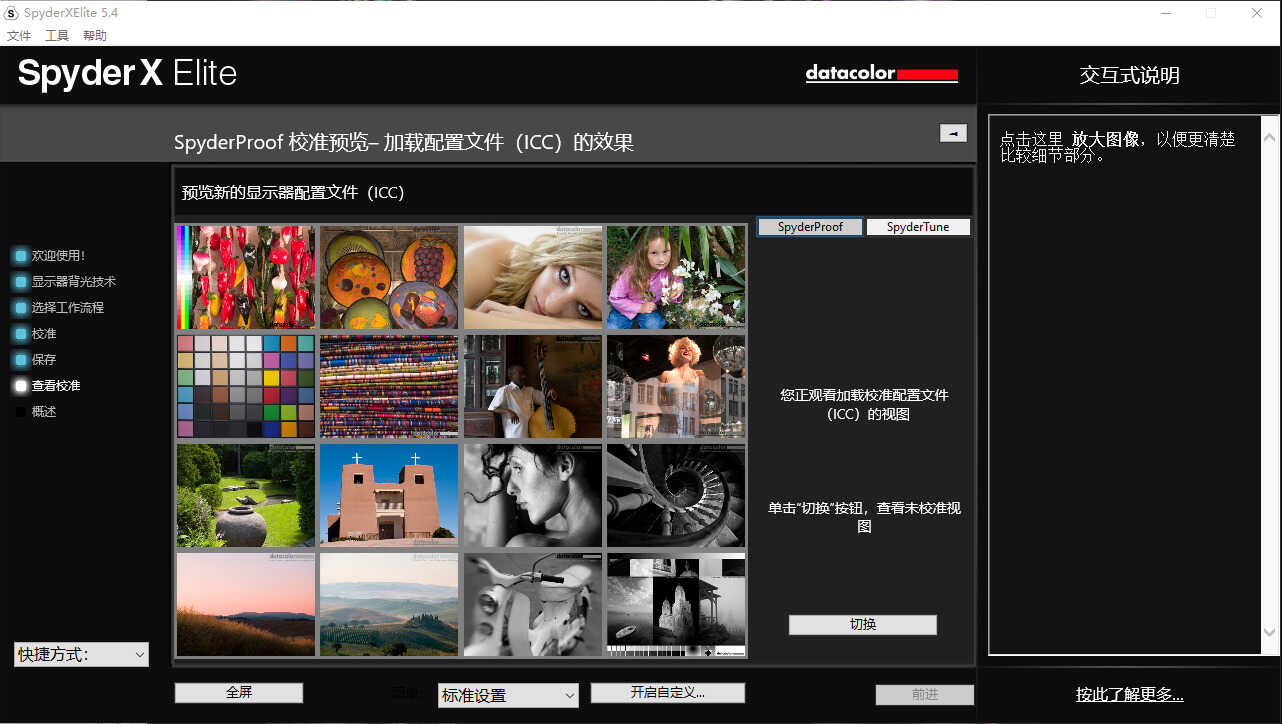Image resolution: width=1282 pixels, height=724 pixels.
Task: Open the 文件 menu
Action: (x=19, y=36)
